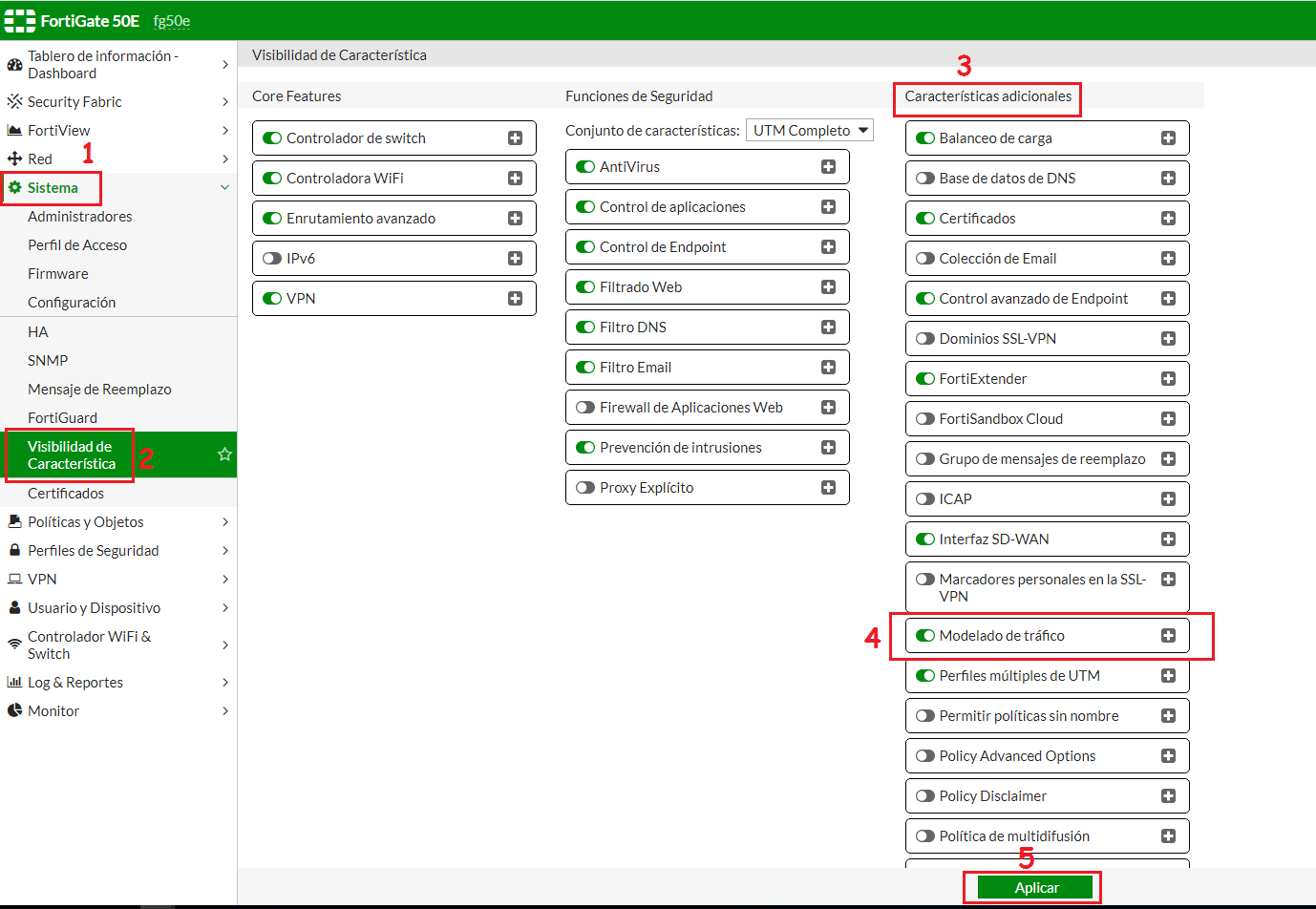Open the Conjunto de características dropdown
The width and height of the screenshot is (1316, 909).
tap(810, 131)
